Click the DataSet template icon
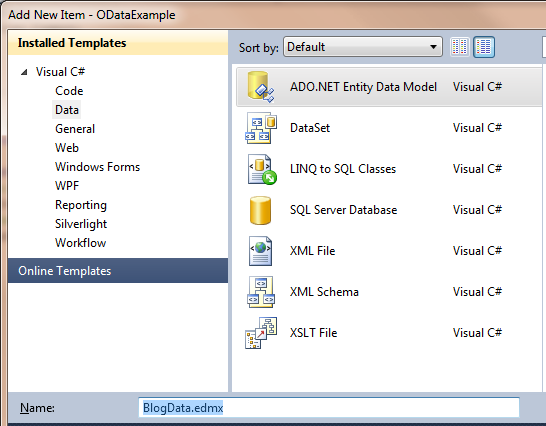 pos(261,128)
